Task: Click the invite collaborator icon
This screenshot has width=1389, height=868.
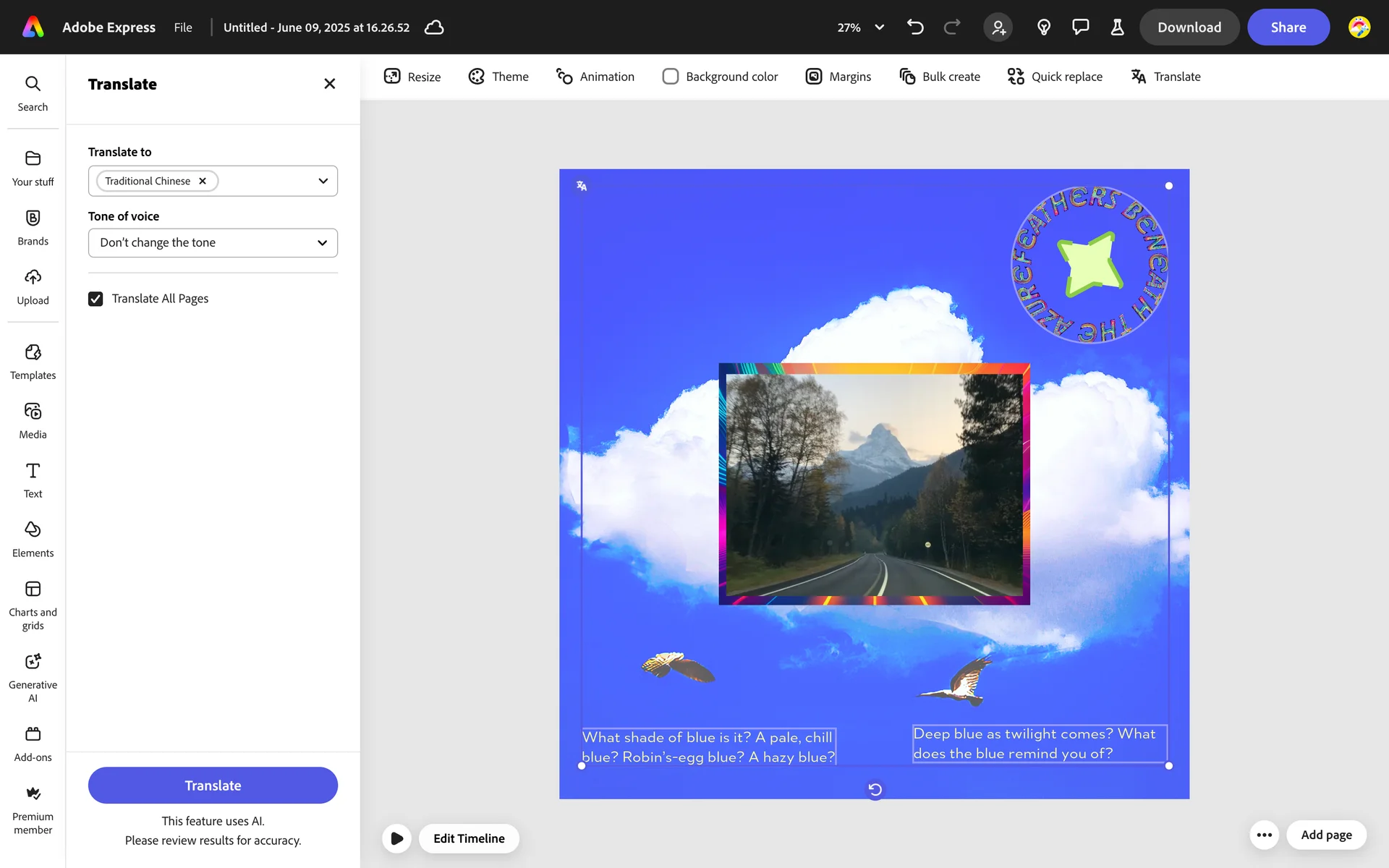Action: (998, 27)
